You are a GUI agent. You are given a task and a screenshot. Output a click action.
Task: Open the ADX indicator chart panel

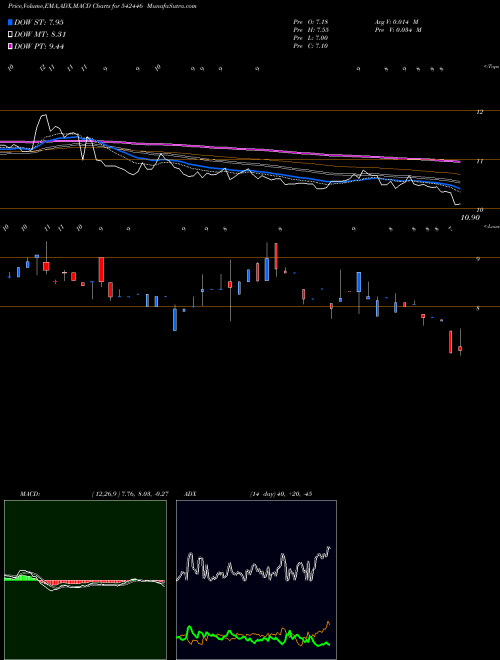pos(256,580)
